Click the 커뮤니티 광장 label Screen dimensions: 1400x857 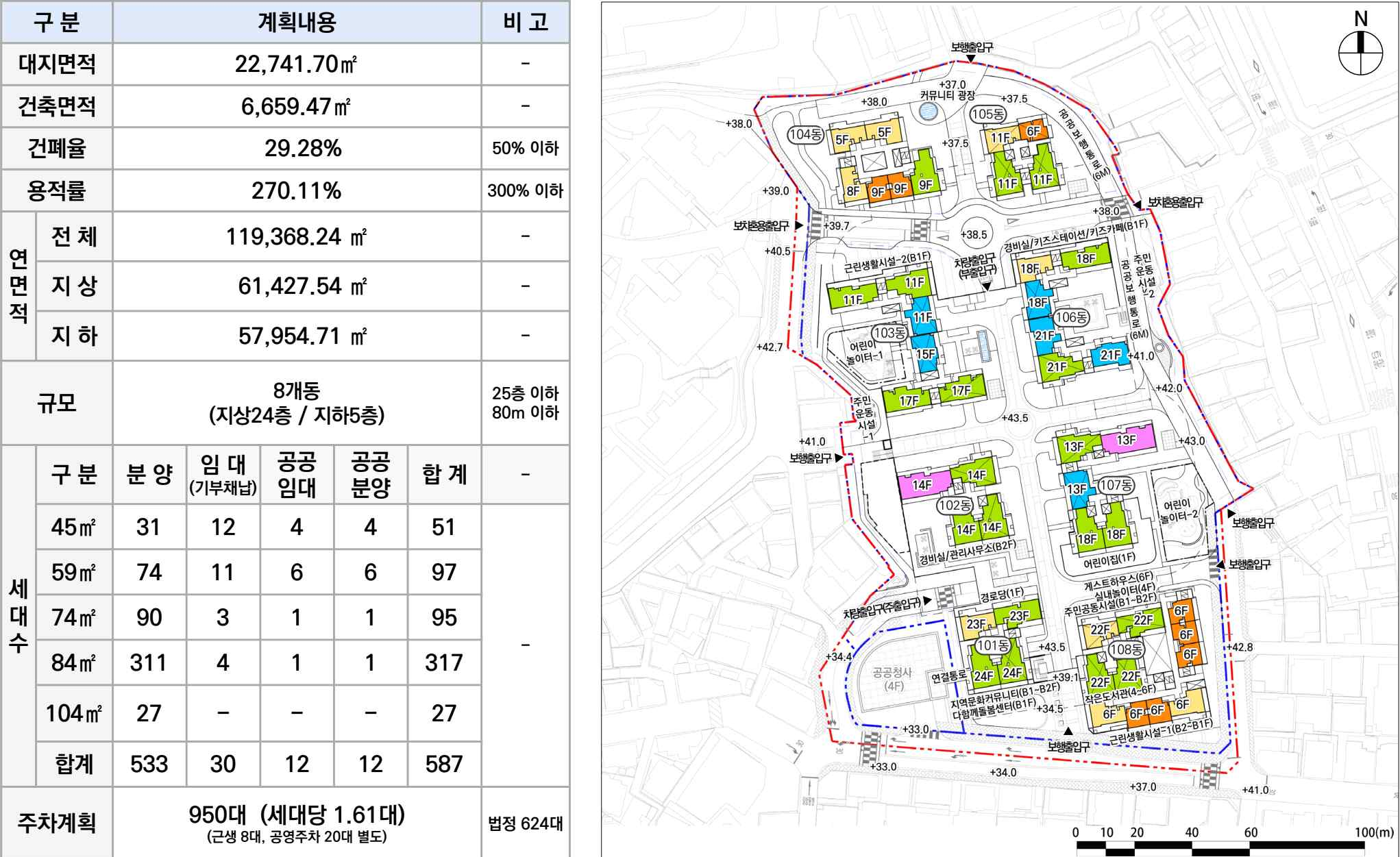pos(947,96)
